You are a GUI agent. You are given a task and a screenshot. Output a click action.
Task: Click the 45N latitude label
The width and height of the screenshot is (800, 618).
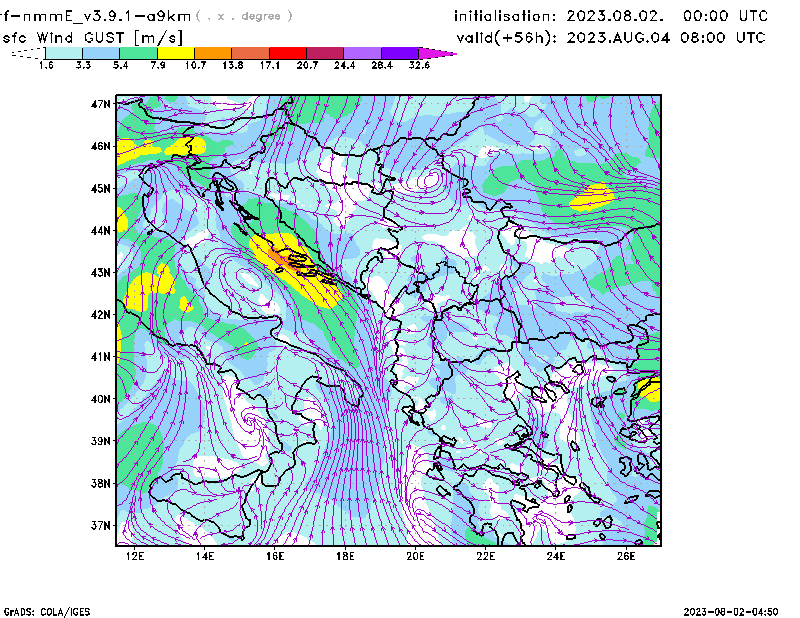pyautogui.click(x=101, y=189)
